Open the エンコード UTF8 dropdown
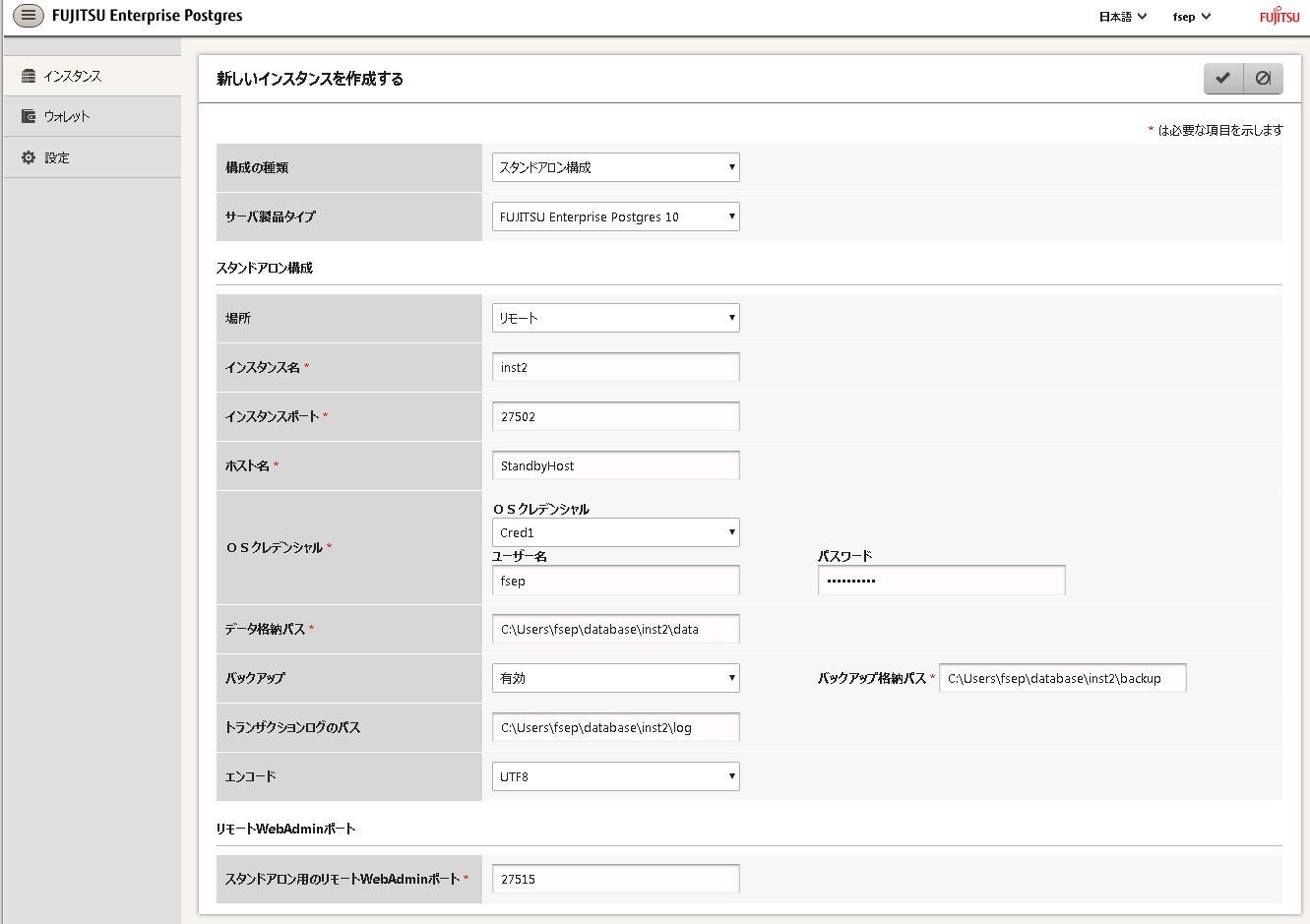The image size is (1310, 924). 616,776
